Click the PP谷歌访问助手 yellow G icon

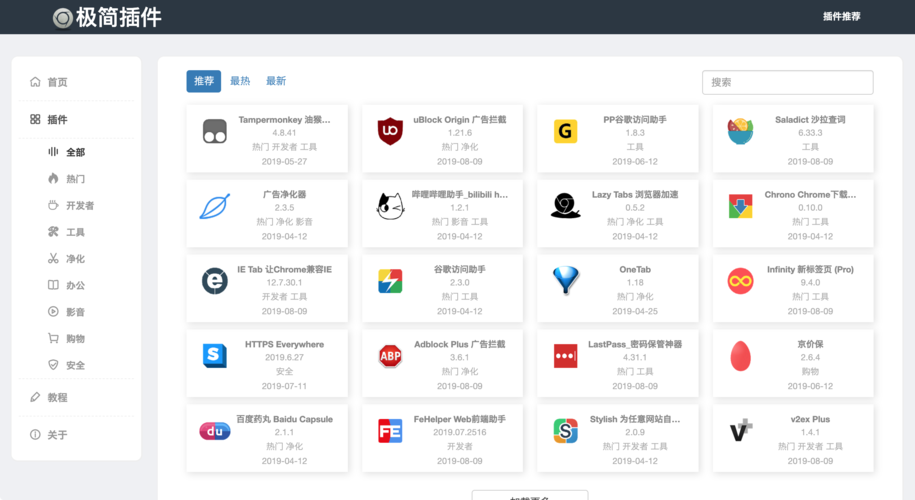(x=565, y=131)
